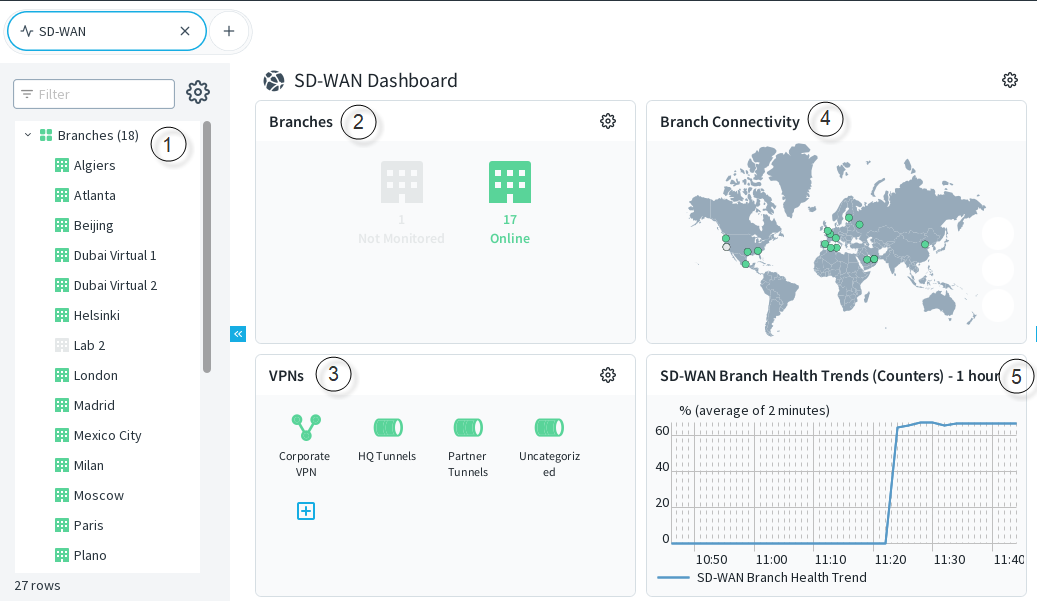Open VPNs widget settings gear
The height and width of the screenshot is (601, 1037).
click(608, 375)
